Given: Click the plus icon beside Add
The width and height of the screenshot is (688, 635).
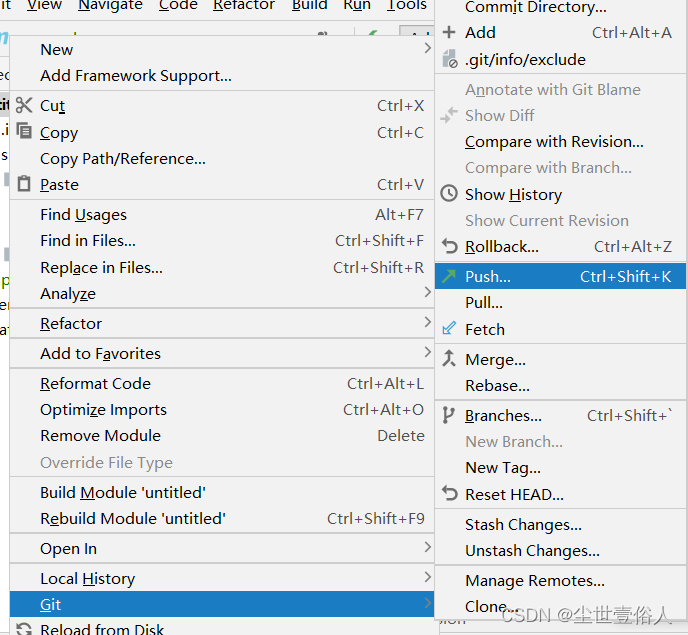Looking at the screenshot, I should pos(449,32).
